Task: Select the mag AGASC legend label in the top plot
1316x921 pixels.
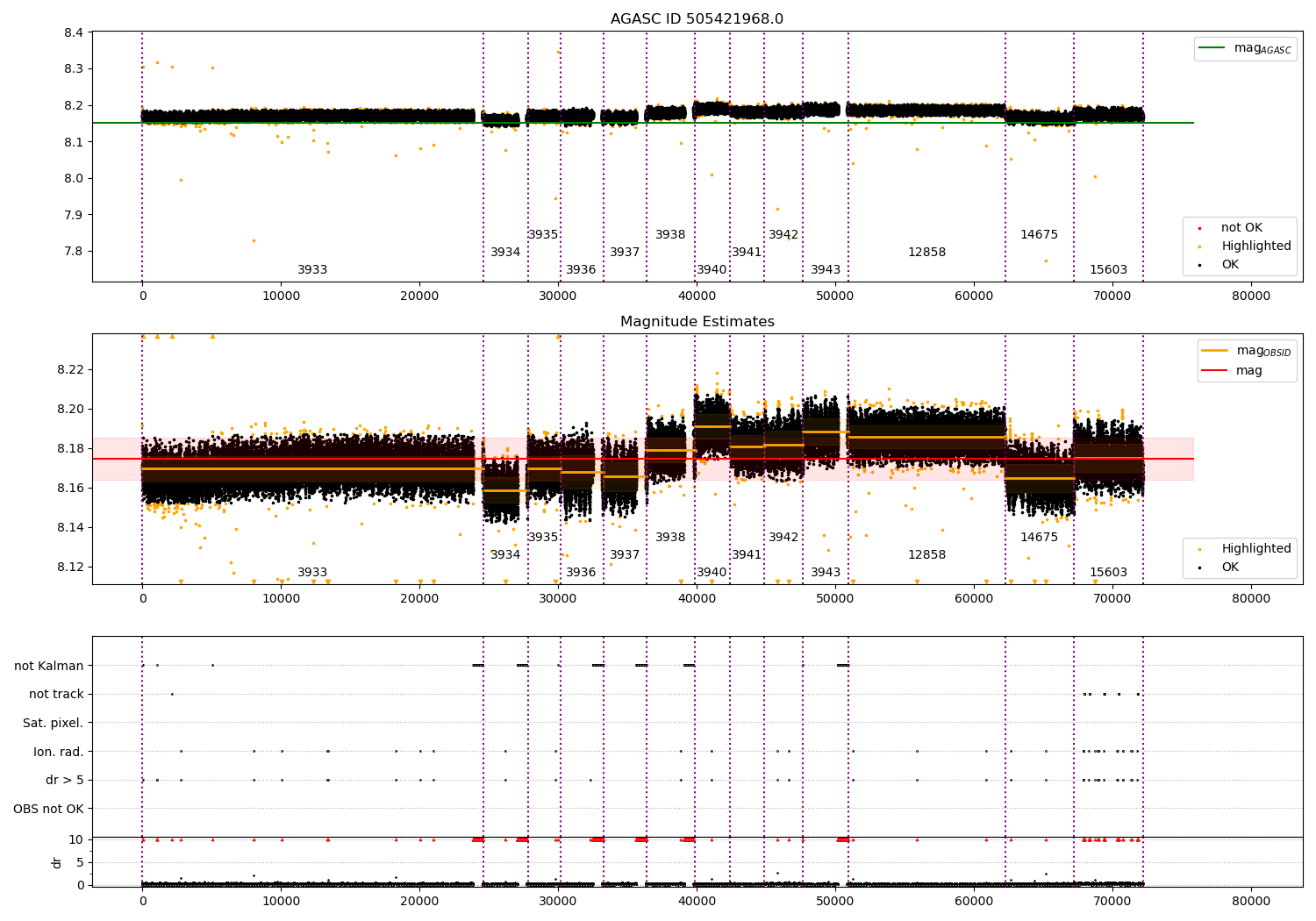Action: (1262, 48)
